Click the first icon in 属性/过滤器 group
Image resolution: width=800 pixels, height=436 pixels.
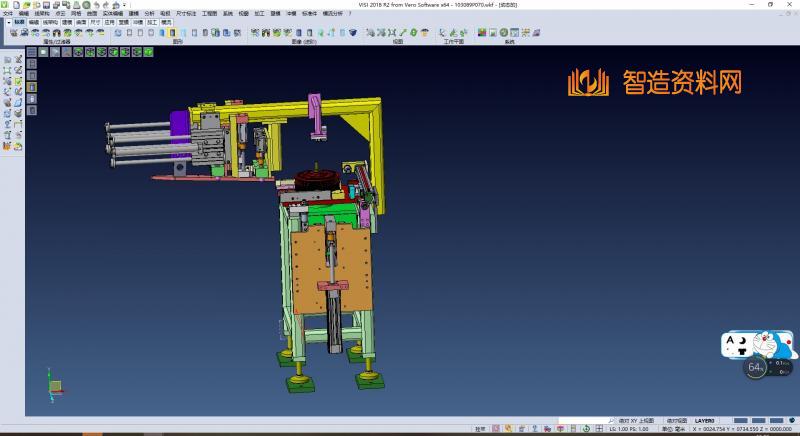[x=14, y=33]
